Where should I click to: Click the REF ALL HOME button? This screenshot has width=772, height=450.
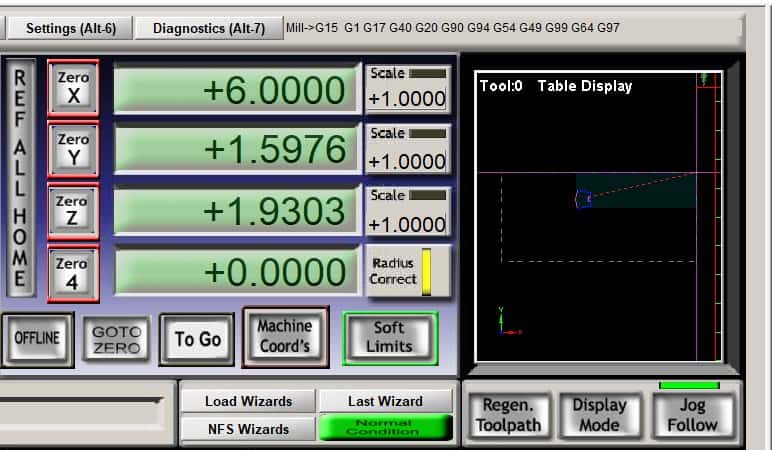pos(20,178)
